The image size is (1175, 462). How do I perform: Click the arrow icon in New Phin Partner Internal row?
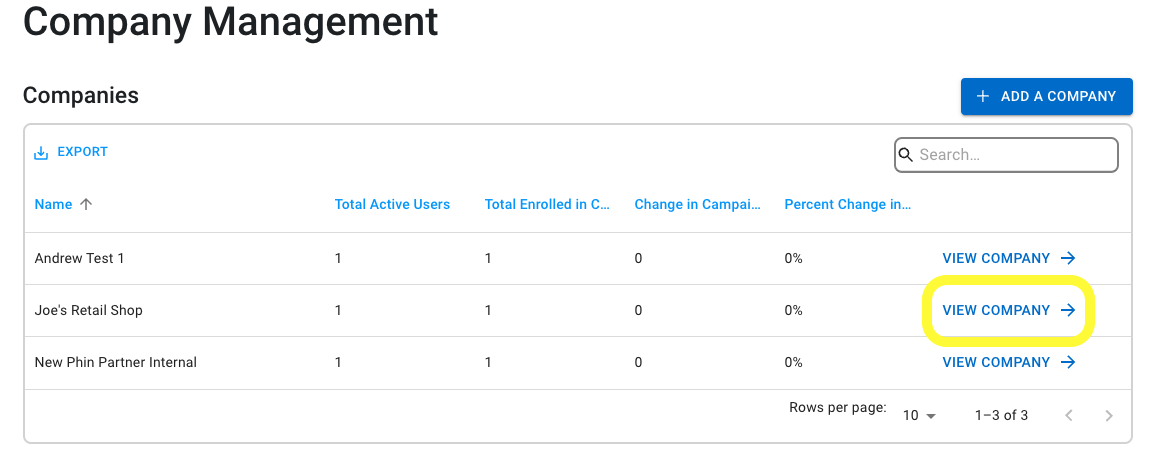click(x=1069, y=362)
